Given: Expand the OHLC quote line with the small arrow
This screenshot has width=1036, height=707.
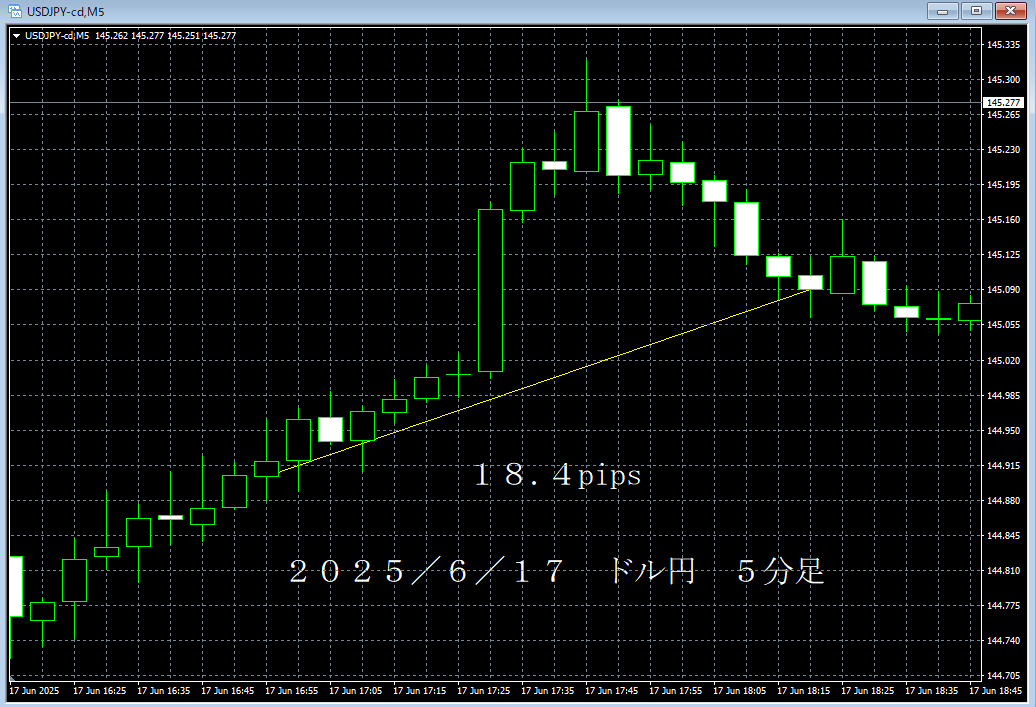Looking at the screenshot, I should tap(17, 33).
